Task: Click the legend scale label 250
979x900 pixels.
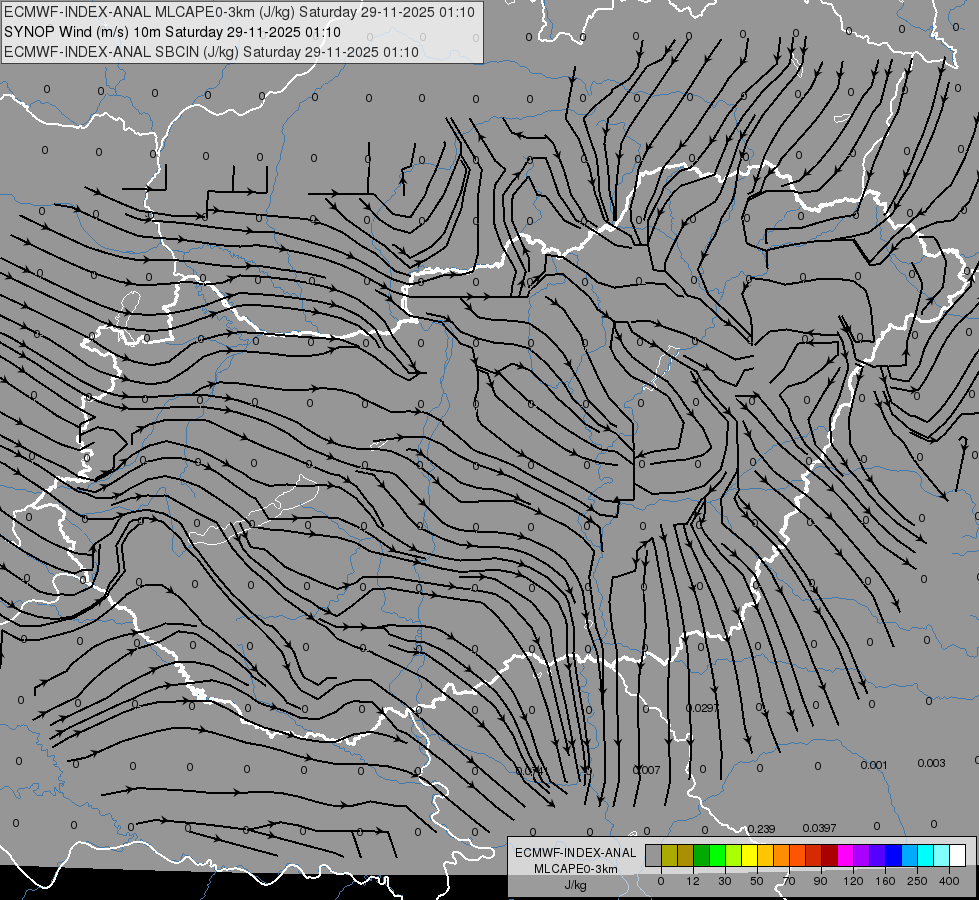Action: point(917,881)
